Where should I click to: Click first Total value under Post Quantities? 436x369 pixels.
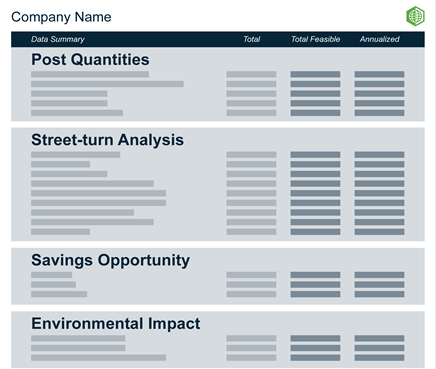(x=251, y=74)
